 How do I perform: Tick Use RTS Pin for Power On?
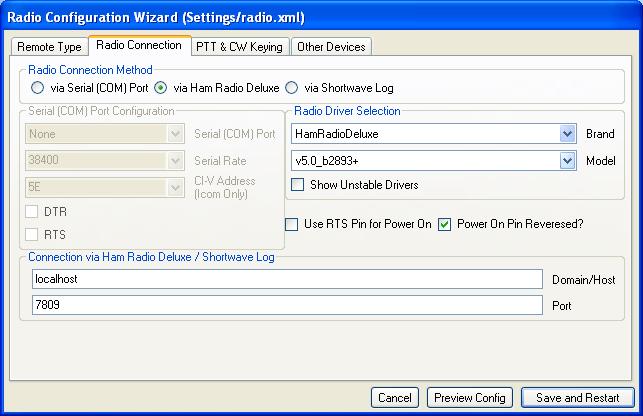click(293, 224)
